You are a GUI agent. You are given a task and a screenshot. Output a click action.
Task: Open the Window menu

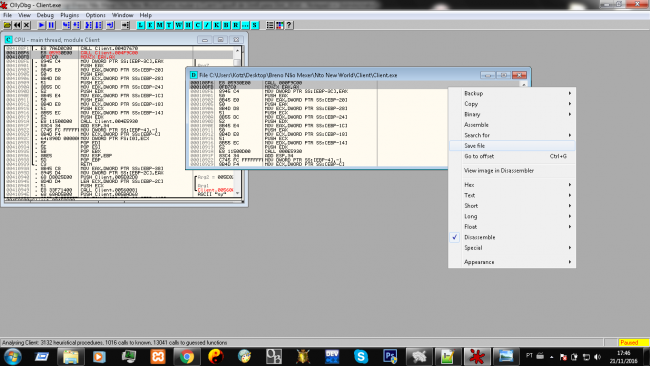click(123, 15)
